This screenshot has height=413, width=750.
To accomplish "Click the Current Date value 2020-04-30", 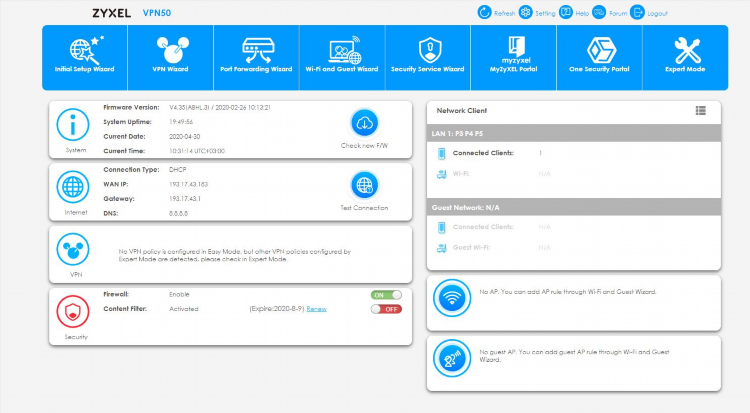I will point(184,136).
